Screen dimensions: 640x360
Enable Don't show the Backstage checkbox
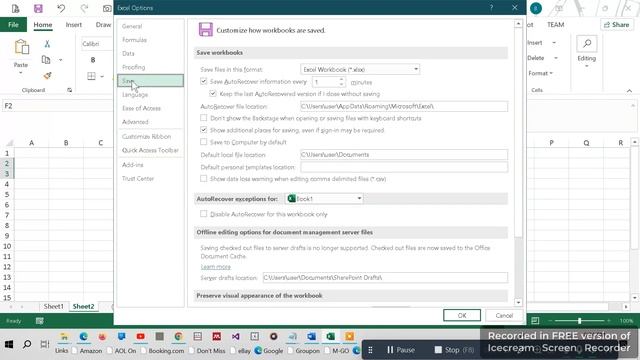(x=204, y=118)
